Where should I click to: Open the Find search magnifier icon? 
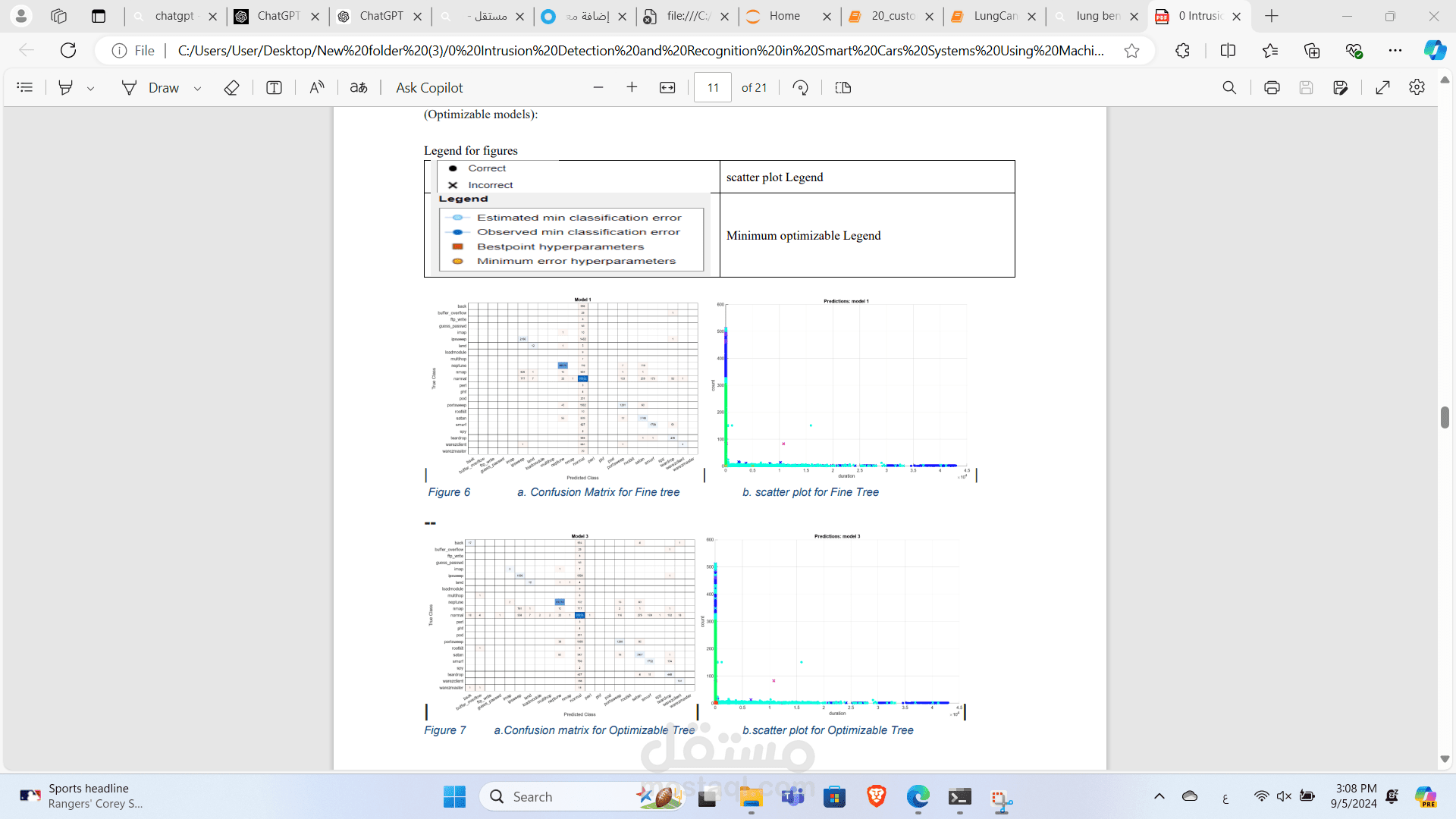[x=1229, y=88]
